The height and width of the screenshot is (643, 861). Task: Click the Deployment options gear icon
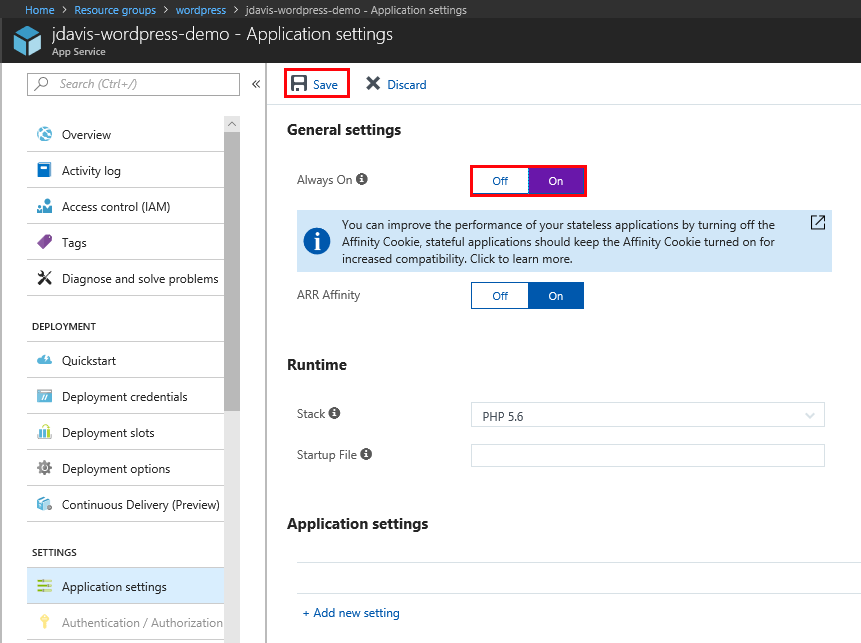(44, 468)
